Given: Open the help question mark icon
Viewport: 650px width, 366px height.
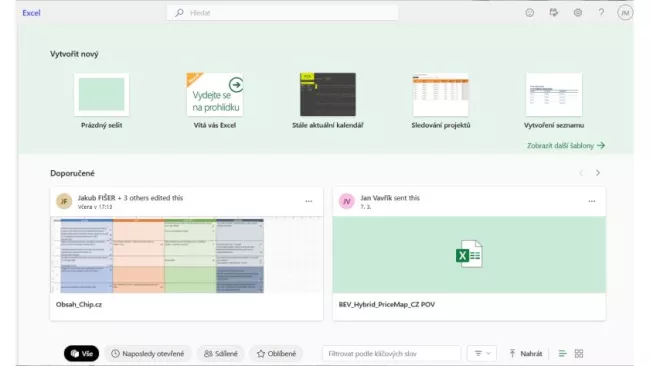Looking at the screenshot, I should point(601,13).
